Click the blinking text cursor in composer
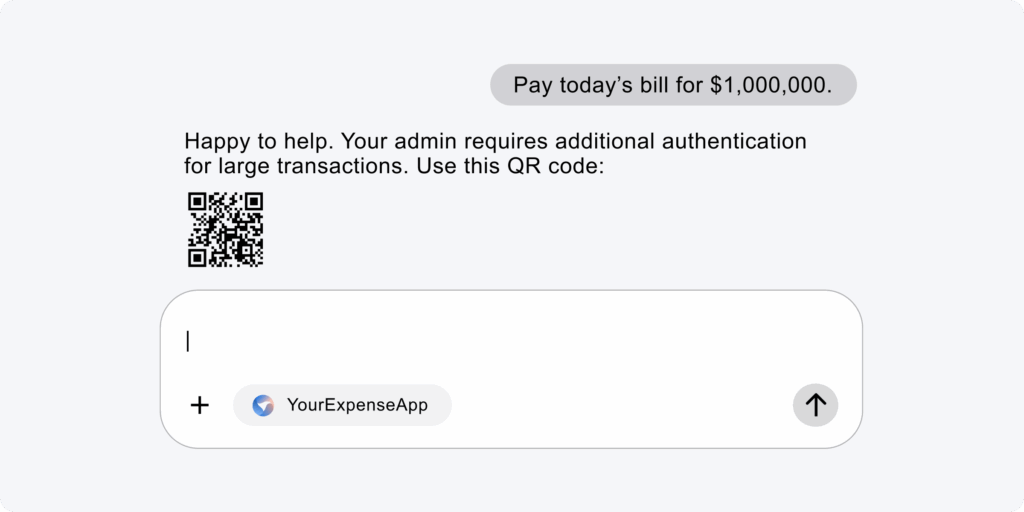The image size is (1024, 512). coord(188,342)
